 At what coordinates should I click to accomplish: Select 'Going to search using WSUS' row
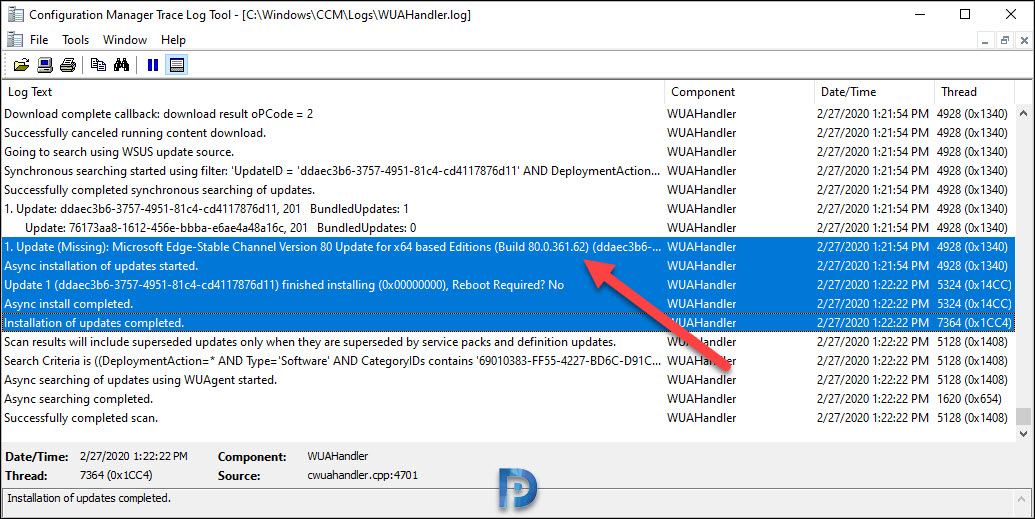508,152
